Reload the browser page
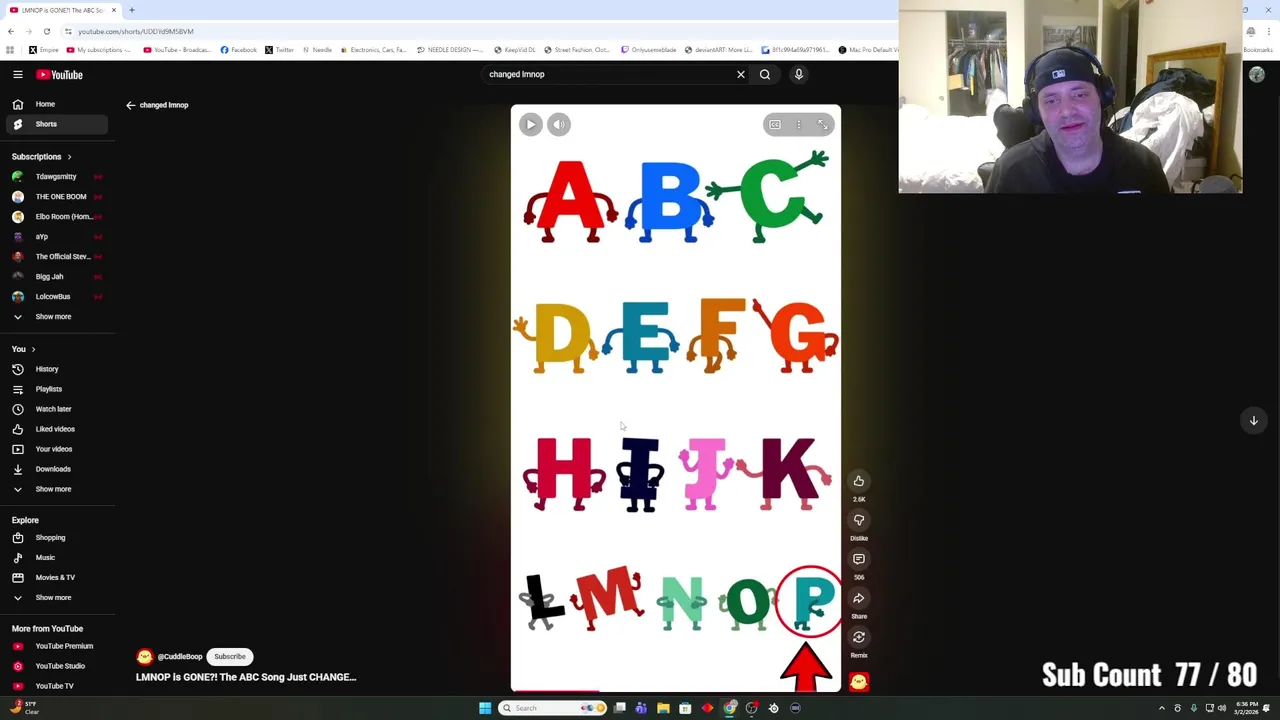Viewport: 1280px width, 720px height. coord(46,31)
